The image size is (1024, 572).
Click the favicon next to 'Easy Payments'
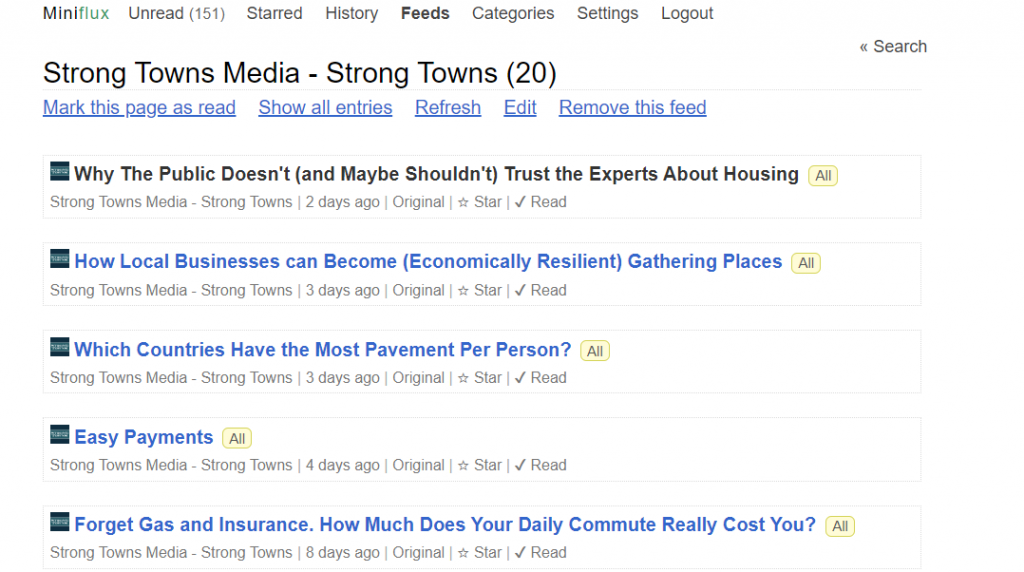(59, 434)
